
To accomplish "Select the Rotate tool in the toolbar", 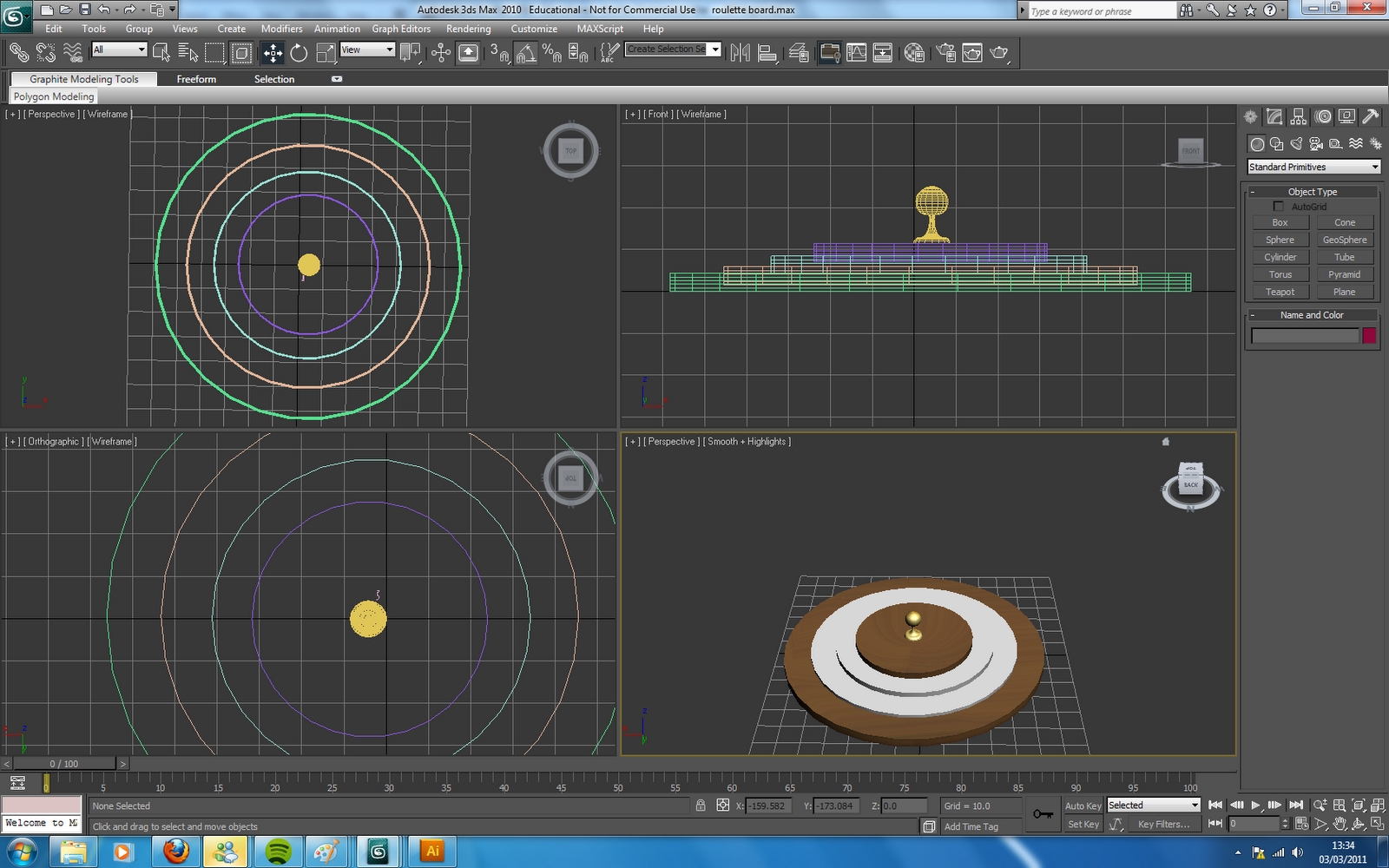I will click(299, 53).
